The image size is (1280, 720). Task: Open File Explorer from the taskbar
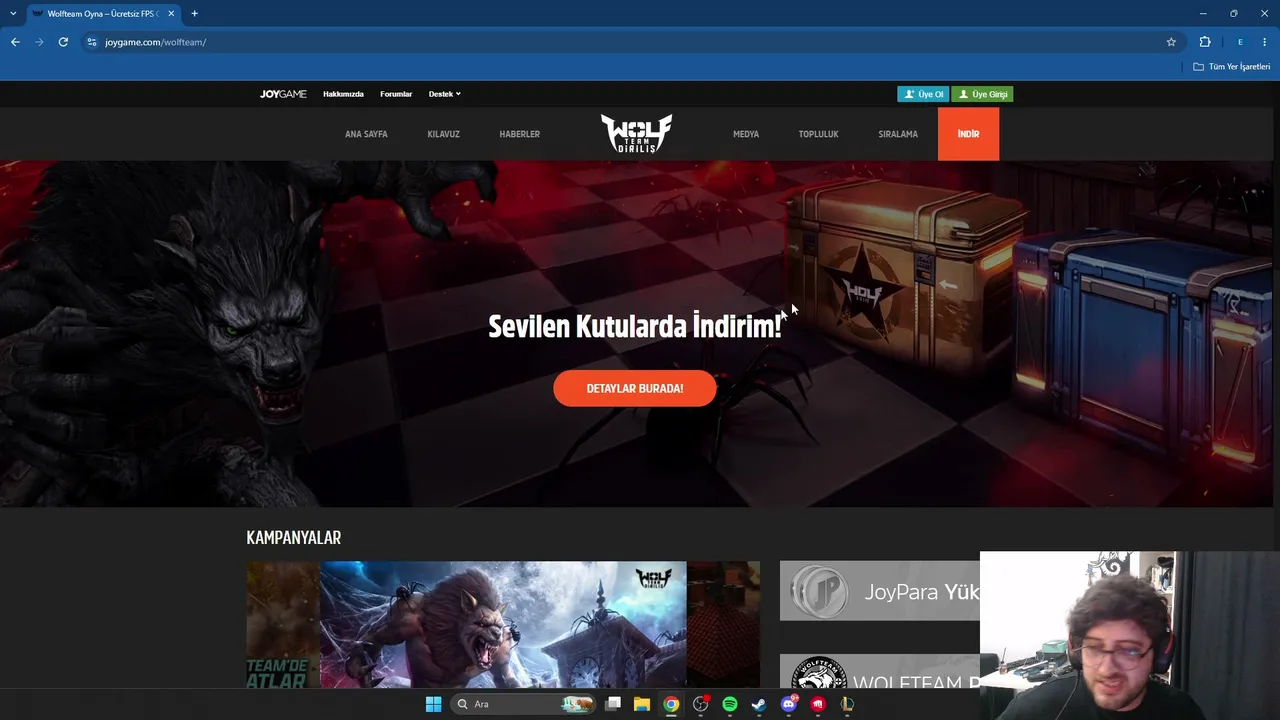[x=642, y=704]
